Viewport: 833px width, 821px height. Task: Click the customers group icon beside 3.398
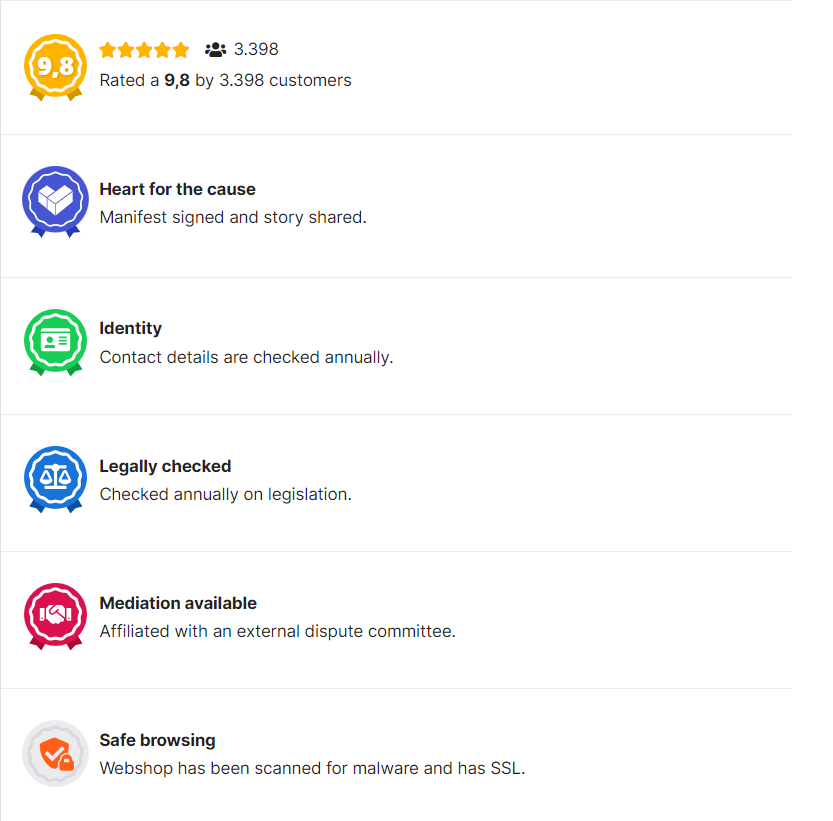(x=215, y=50)
